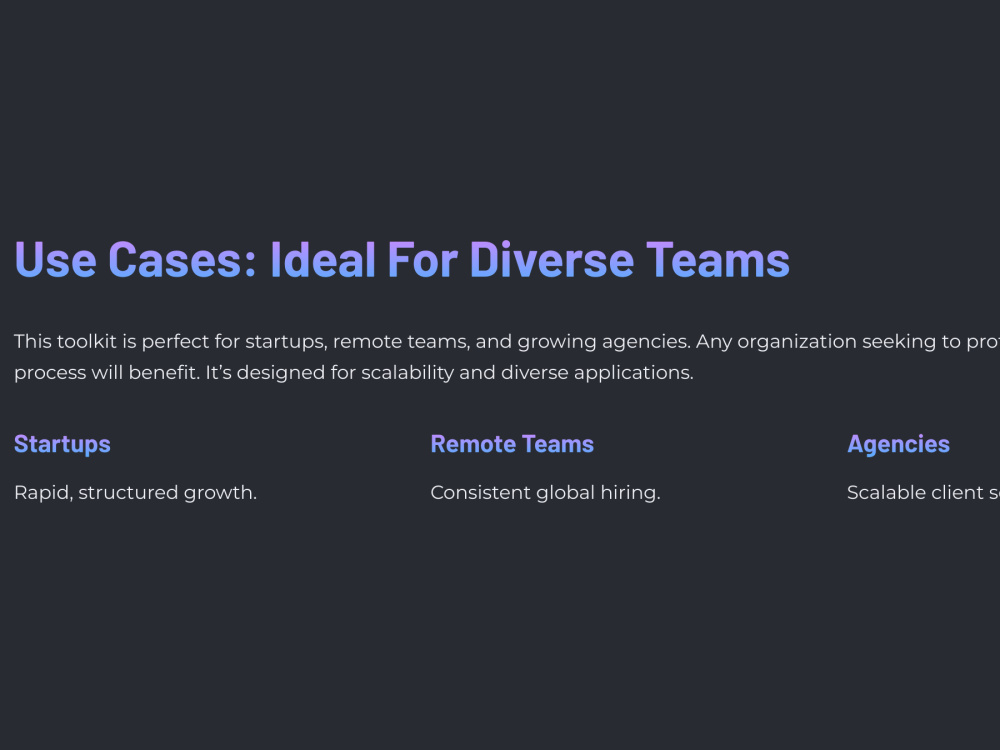This screenshot has height=750, width=1000.
Task: Click the 'Startups' subheading
Action: [62, 444]
